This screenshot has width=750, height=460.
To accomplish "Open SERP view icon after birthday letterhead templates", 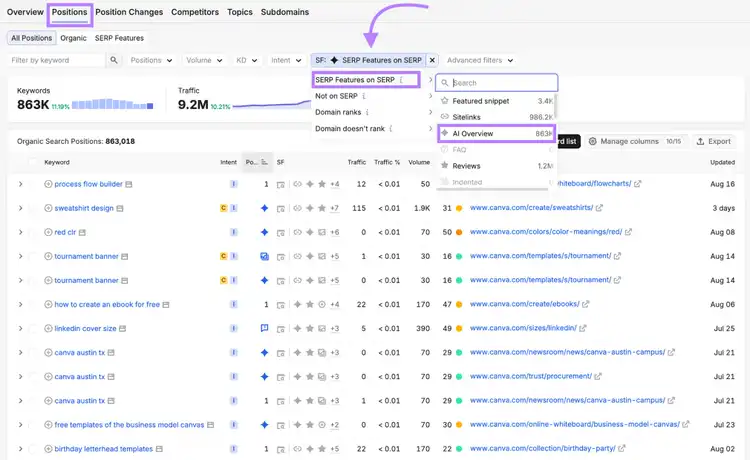I will coord(159,449).
